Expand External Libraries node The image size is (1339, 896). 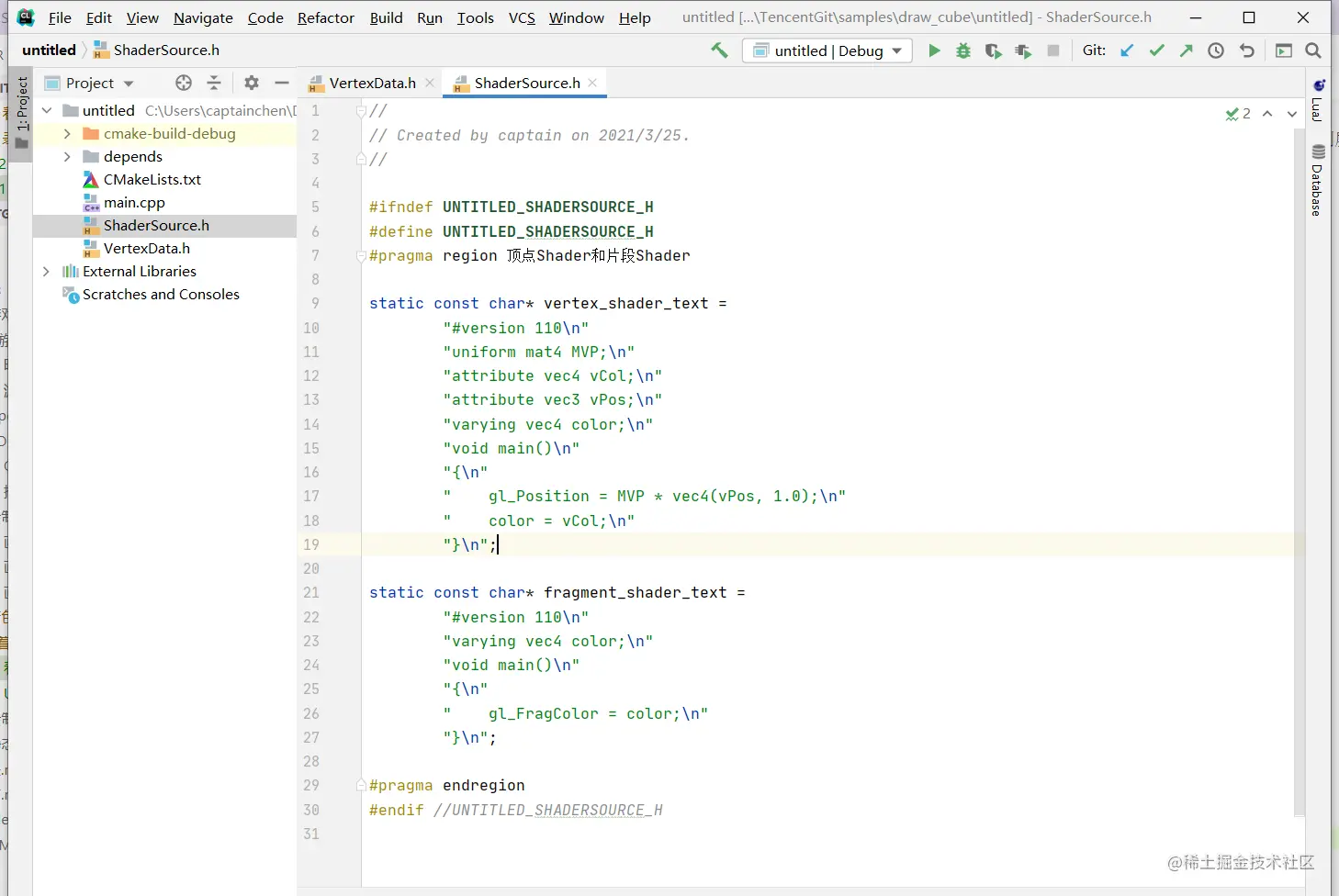pyautogui.click(x=46, y=271)
